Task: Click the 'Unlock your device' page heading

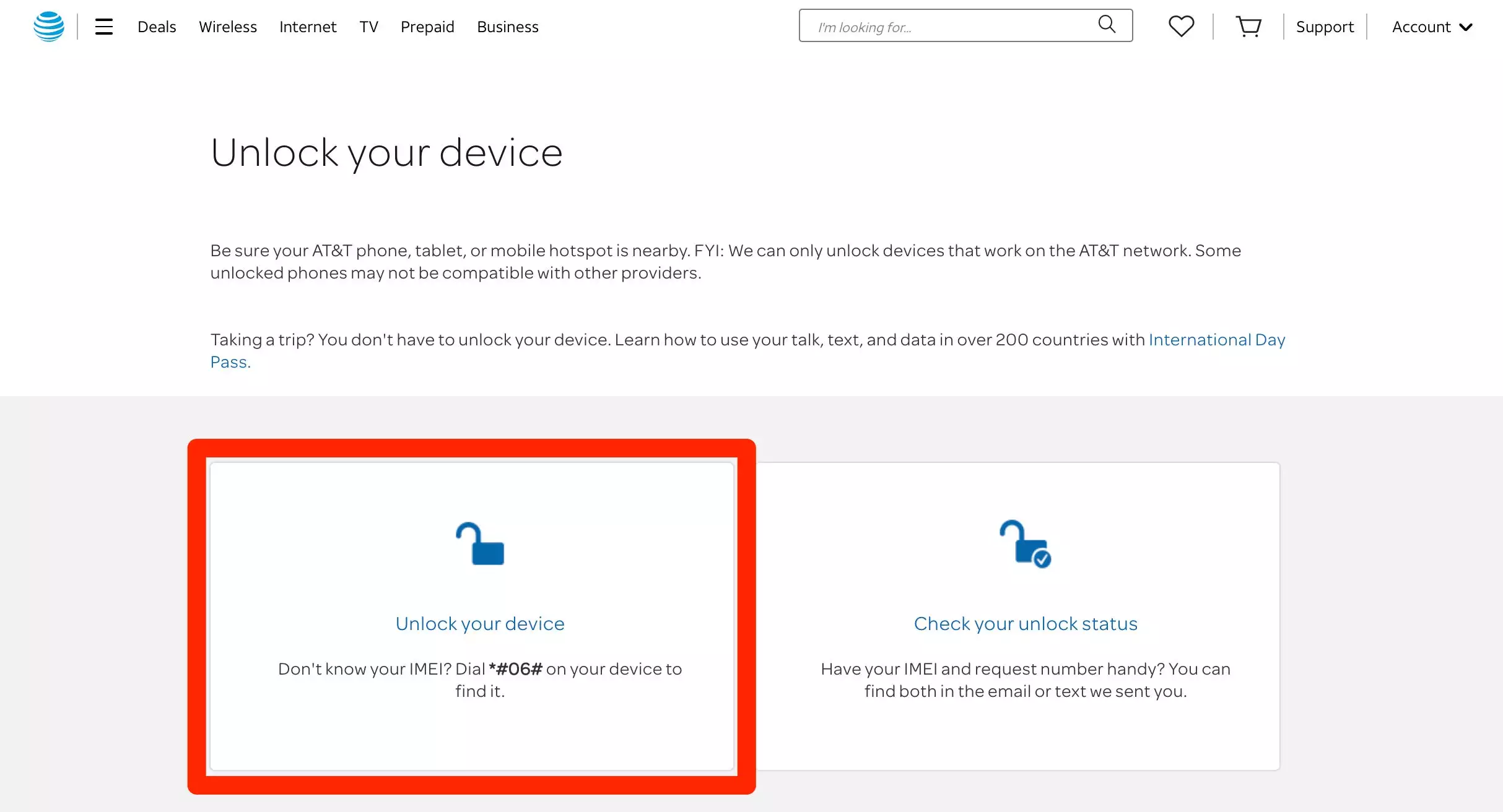Action: click(x=386, y=153)
